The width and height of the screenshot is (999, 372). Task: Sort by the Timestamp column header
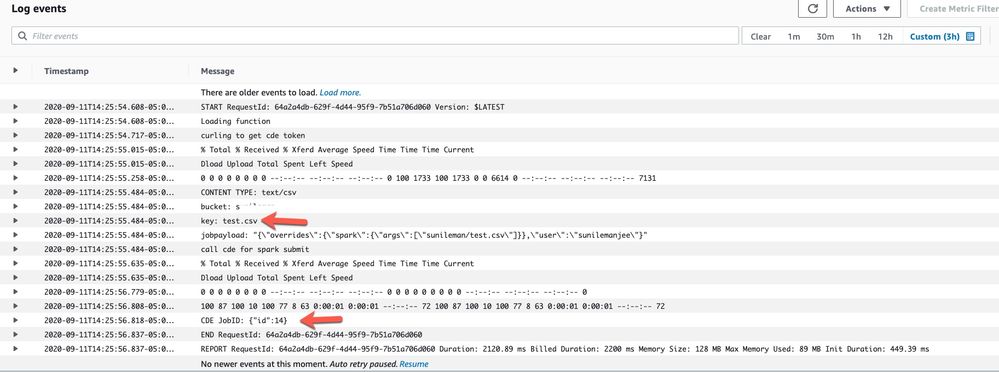(x=66, y=71)
